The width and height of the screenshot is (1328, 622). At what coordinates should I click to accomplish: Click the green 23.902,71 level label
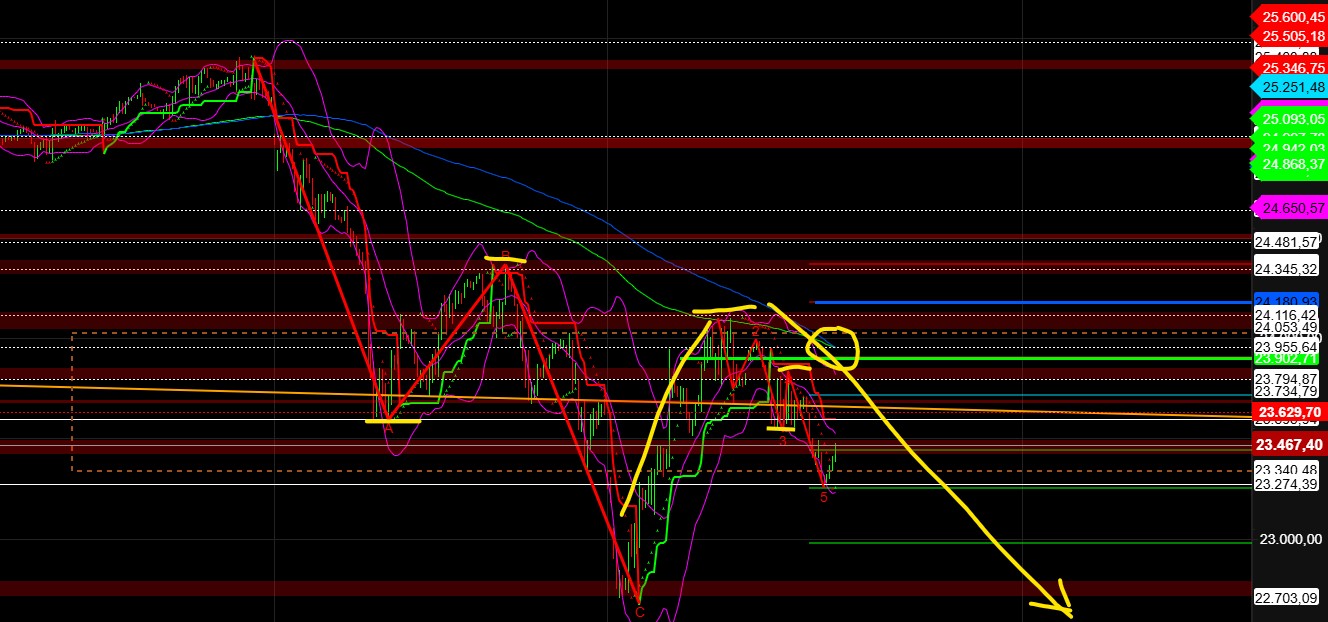coord(1288,356)
